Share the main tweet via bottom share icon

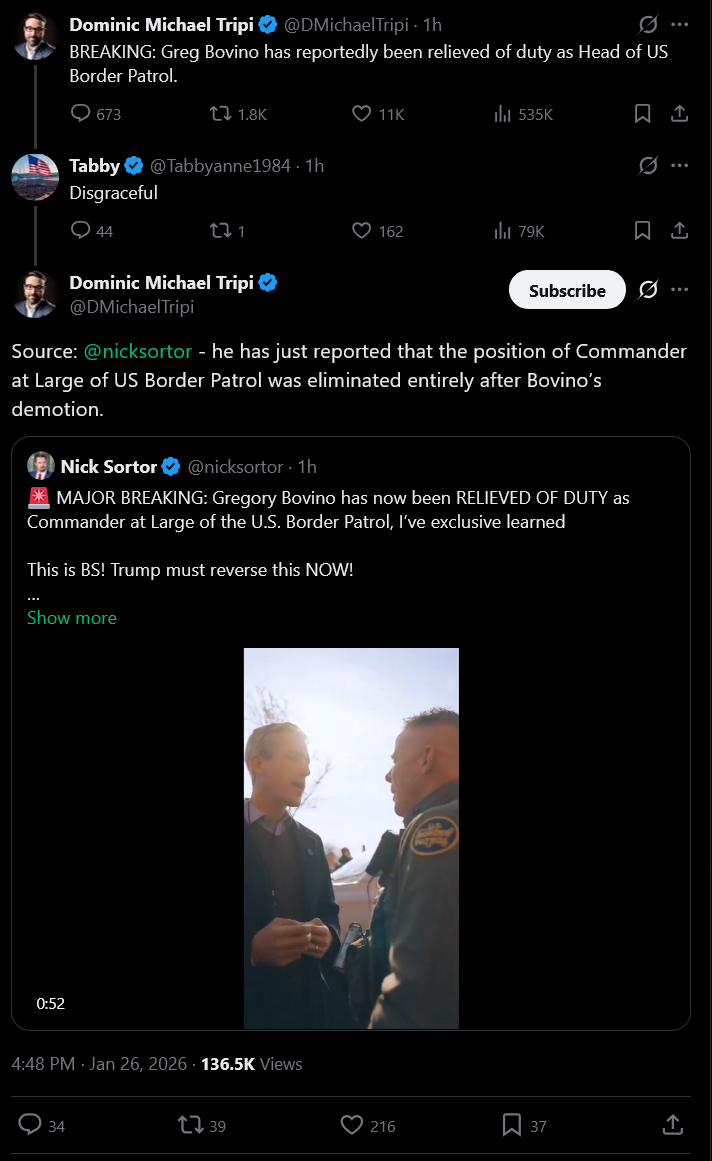coord(673,1125)
